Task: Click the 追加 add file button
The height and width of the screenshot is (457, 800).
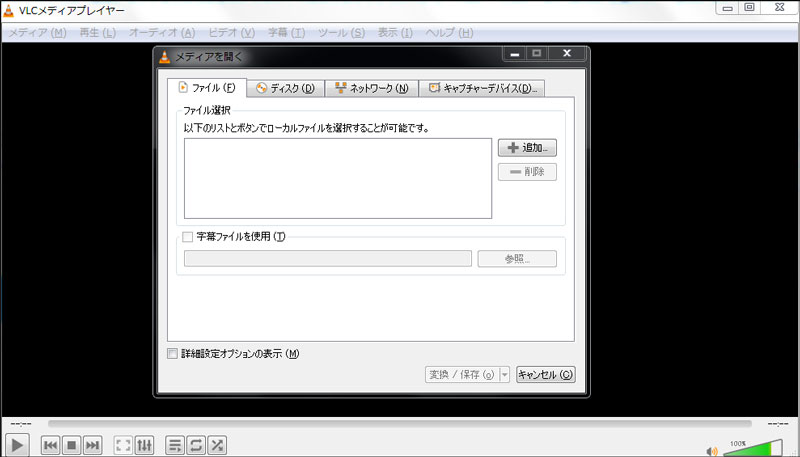Action: (x=527, y=148)
